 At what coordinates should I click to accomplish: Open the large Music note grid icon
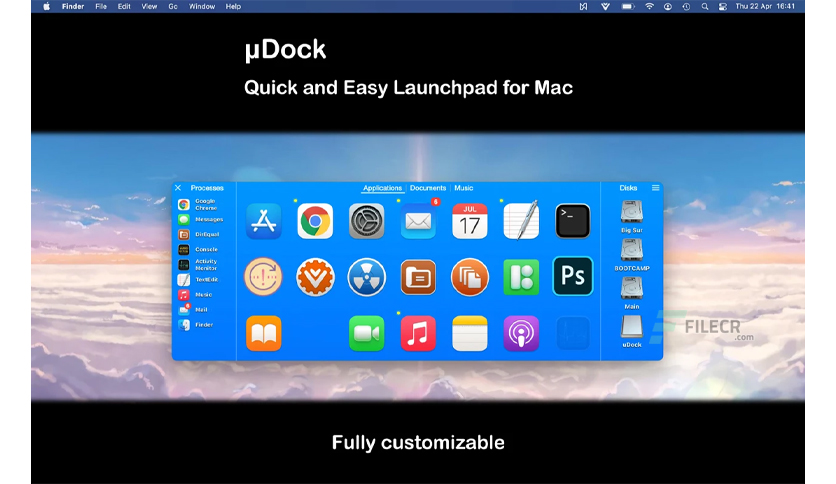[418, 334]
